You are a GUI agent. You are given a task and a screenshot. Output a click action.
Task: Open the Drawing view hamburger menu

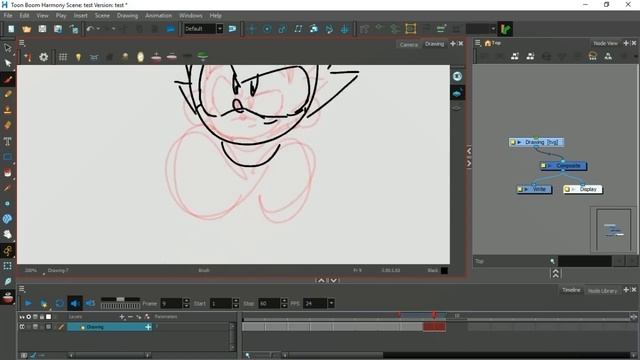[x=22, y=43]
